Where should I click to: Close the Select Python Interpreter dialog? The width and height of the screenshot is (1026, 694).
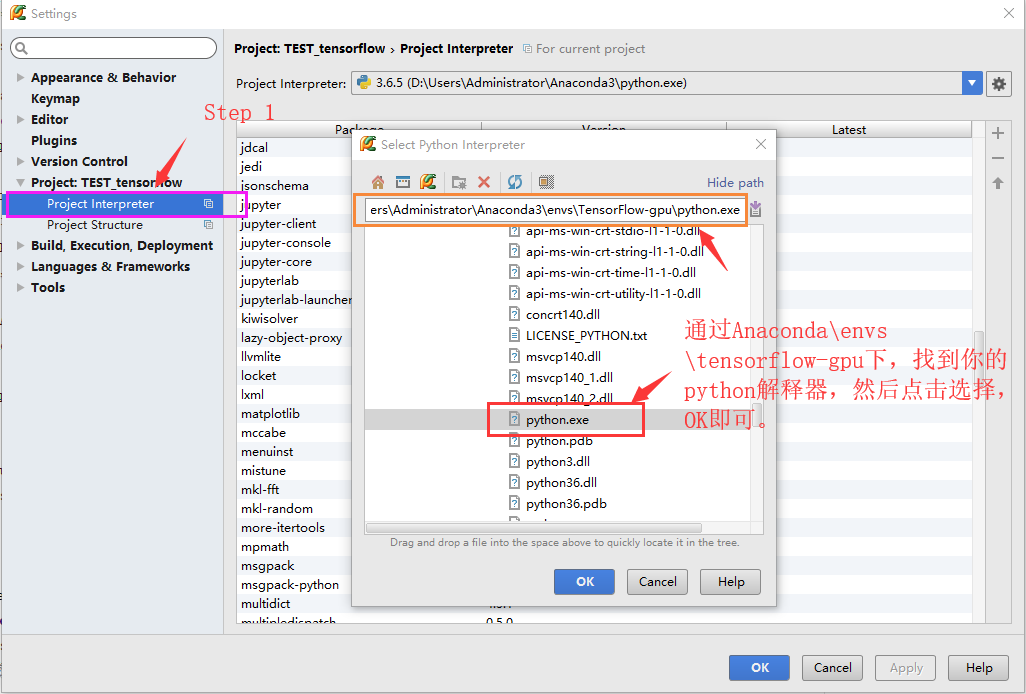tap(760, 144)
